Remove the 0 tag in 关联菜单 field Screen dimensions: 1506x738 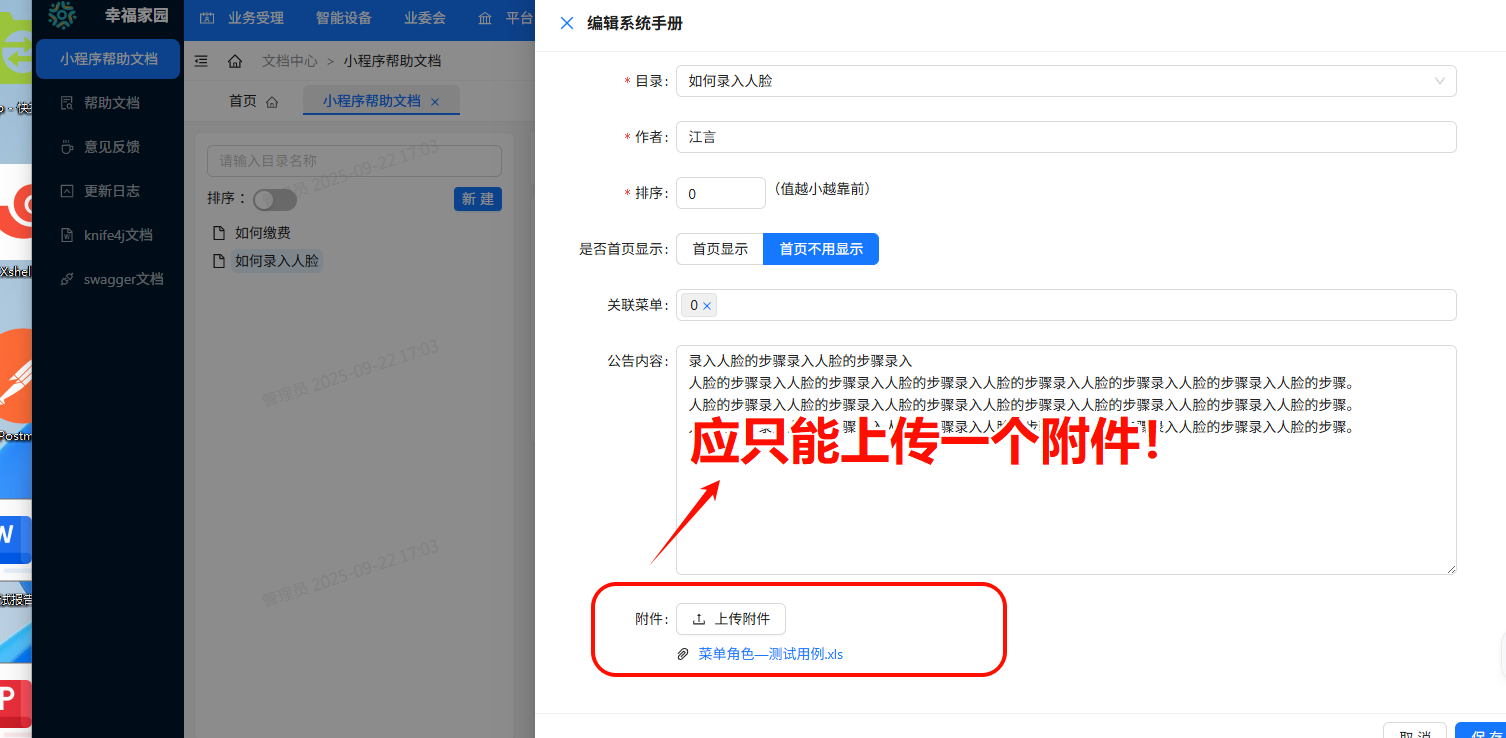[x=707, y=305]
